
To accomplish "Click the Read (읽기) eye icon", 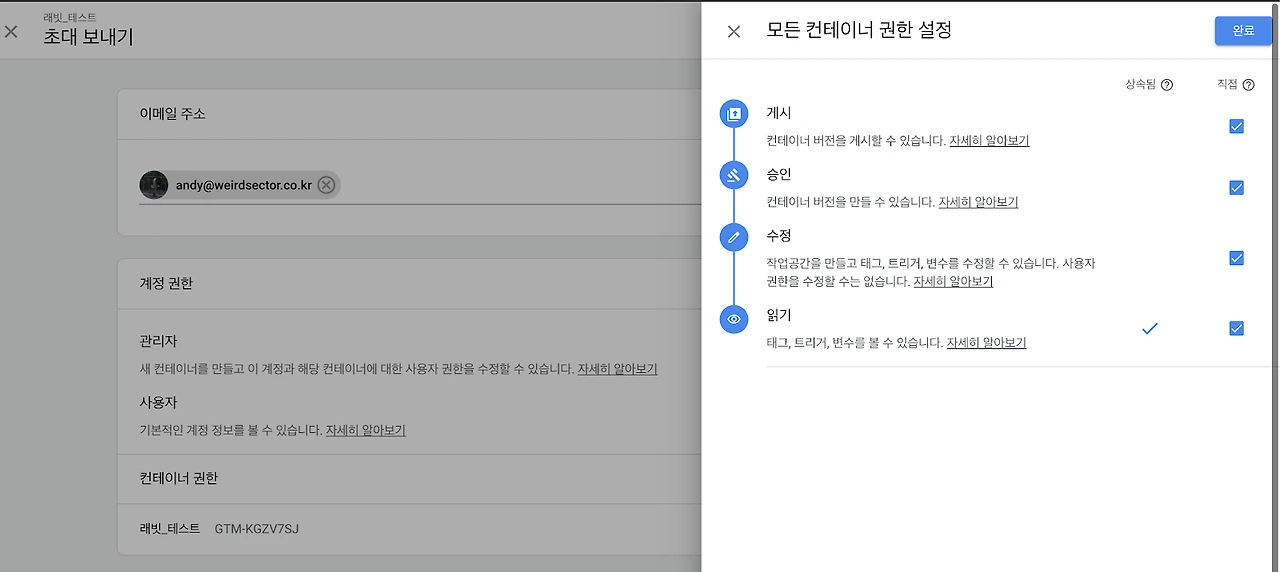I will (734, 319).
